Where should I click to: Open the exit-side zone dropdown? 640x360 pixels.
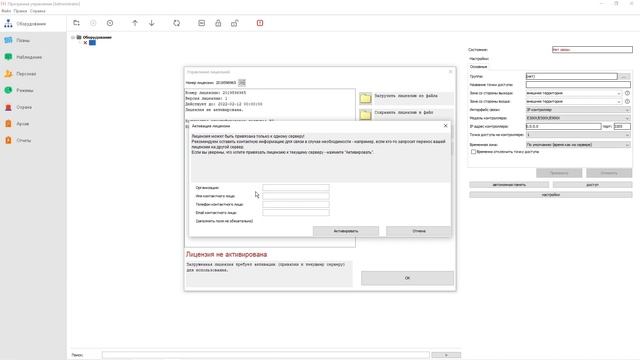(x=574, y=93)
